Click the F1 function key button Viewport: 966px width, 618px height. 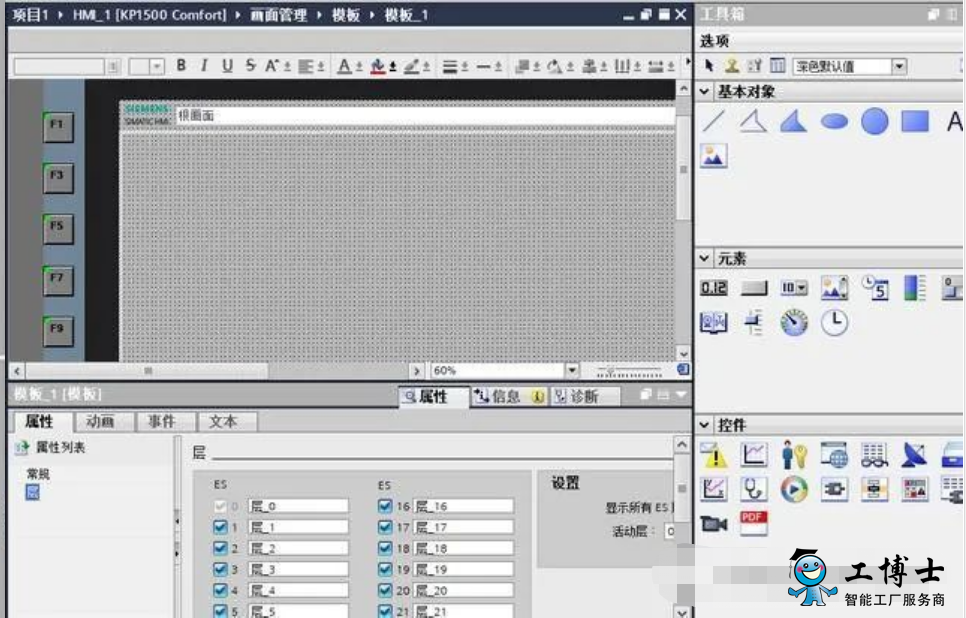58,126
